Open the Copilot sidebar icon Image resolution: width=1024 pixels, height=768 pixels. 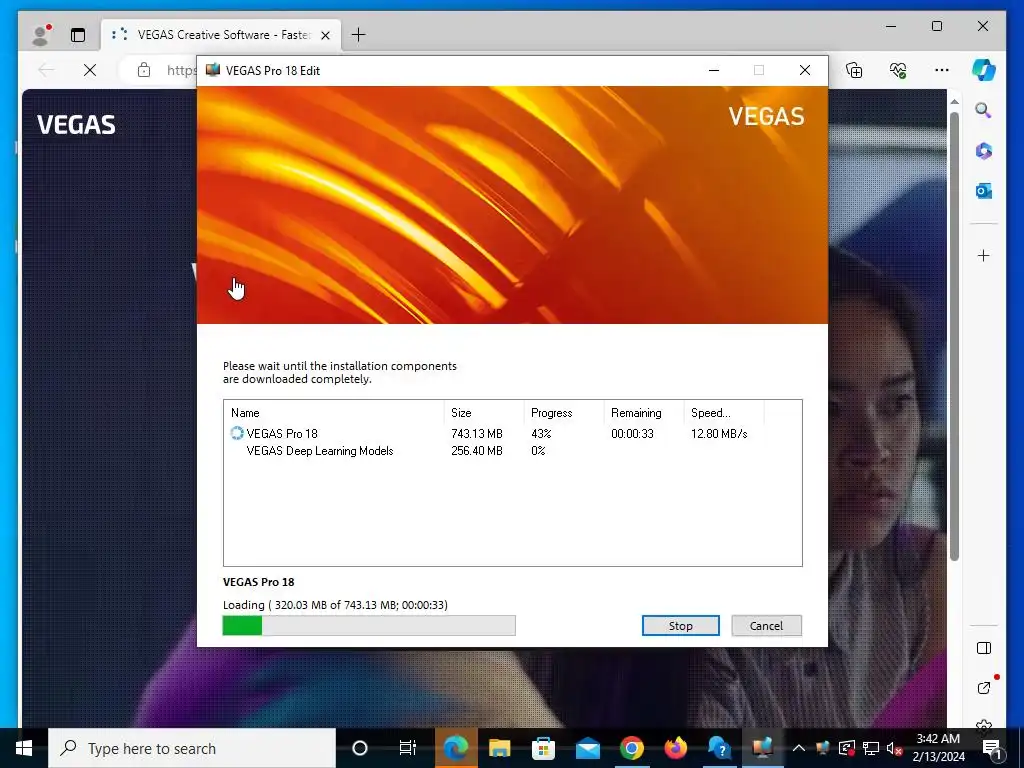(984, 70)
